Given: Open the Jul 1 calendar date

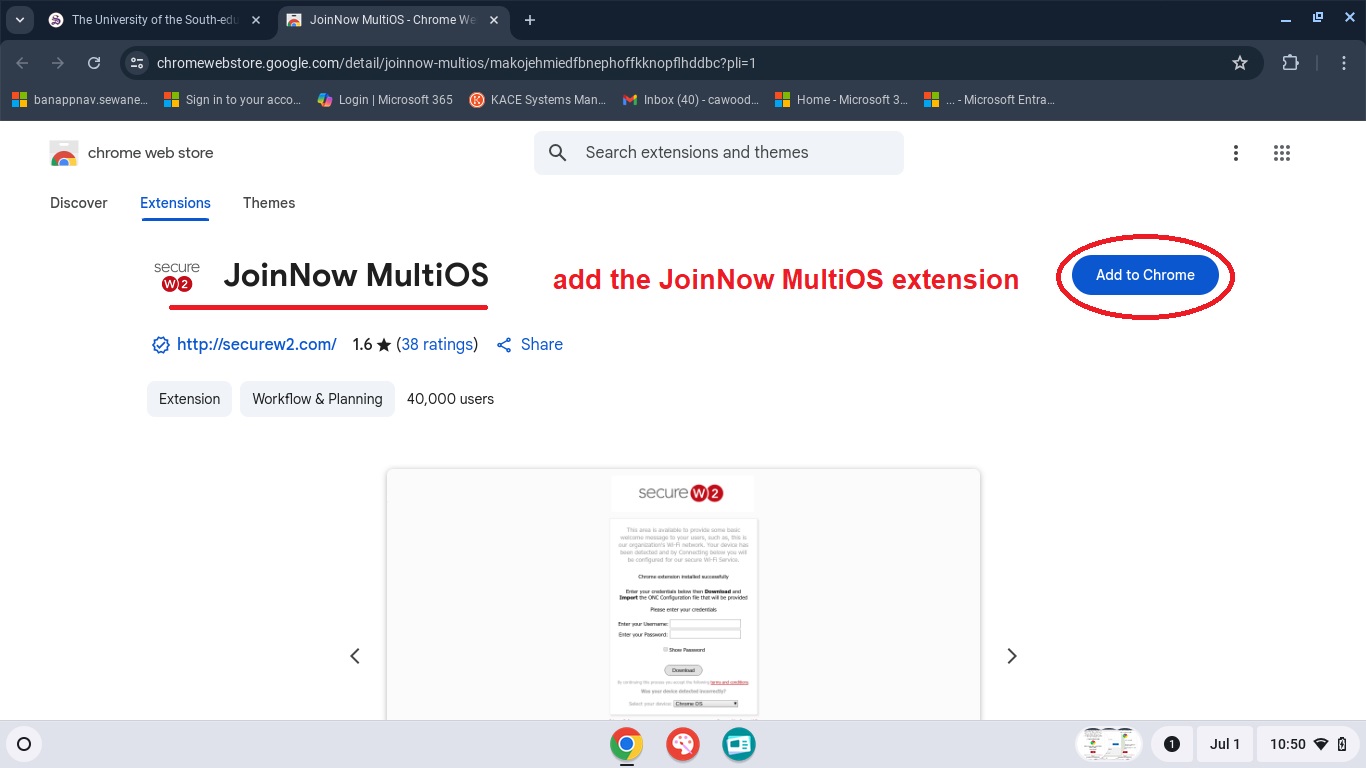Looking at the screenshot, I should coord(1225,744).
